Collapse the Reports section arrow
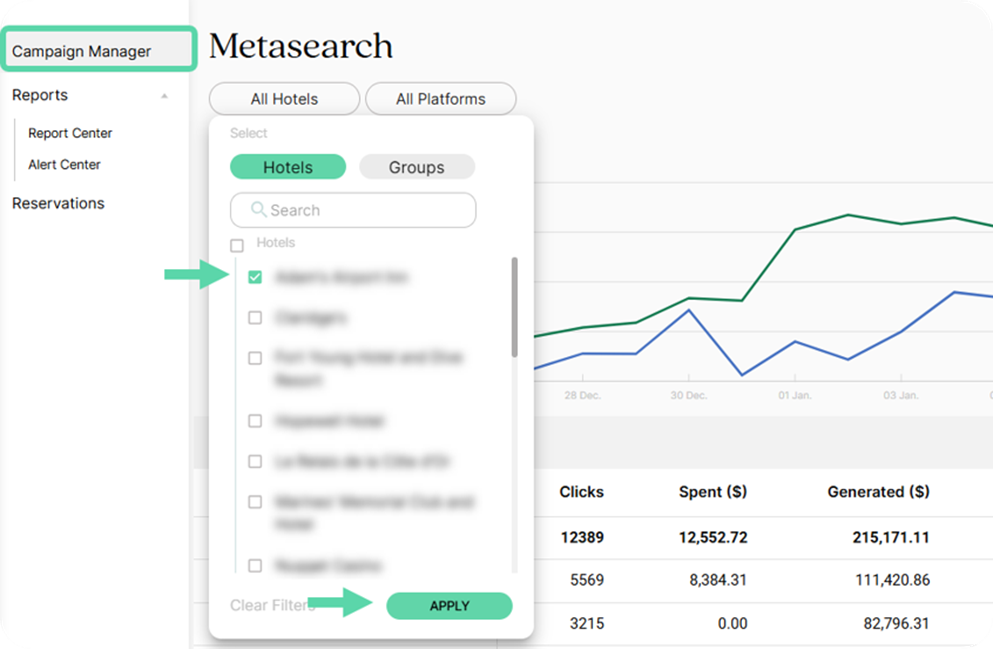Image resolution: width=993 pixels, height=649 pixels. pyautogui.click(x=164, y=96)
